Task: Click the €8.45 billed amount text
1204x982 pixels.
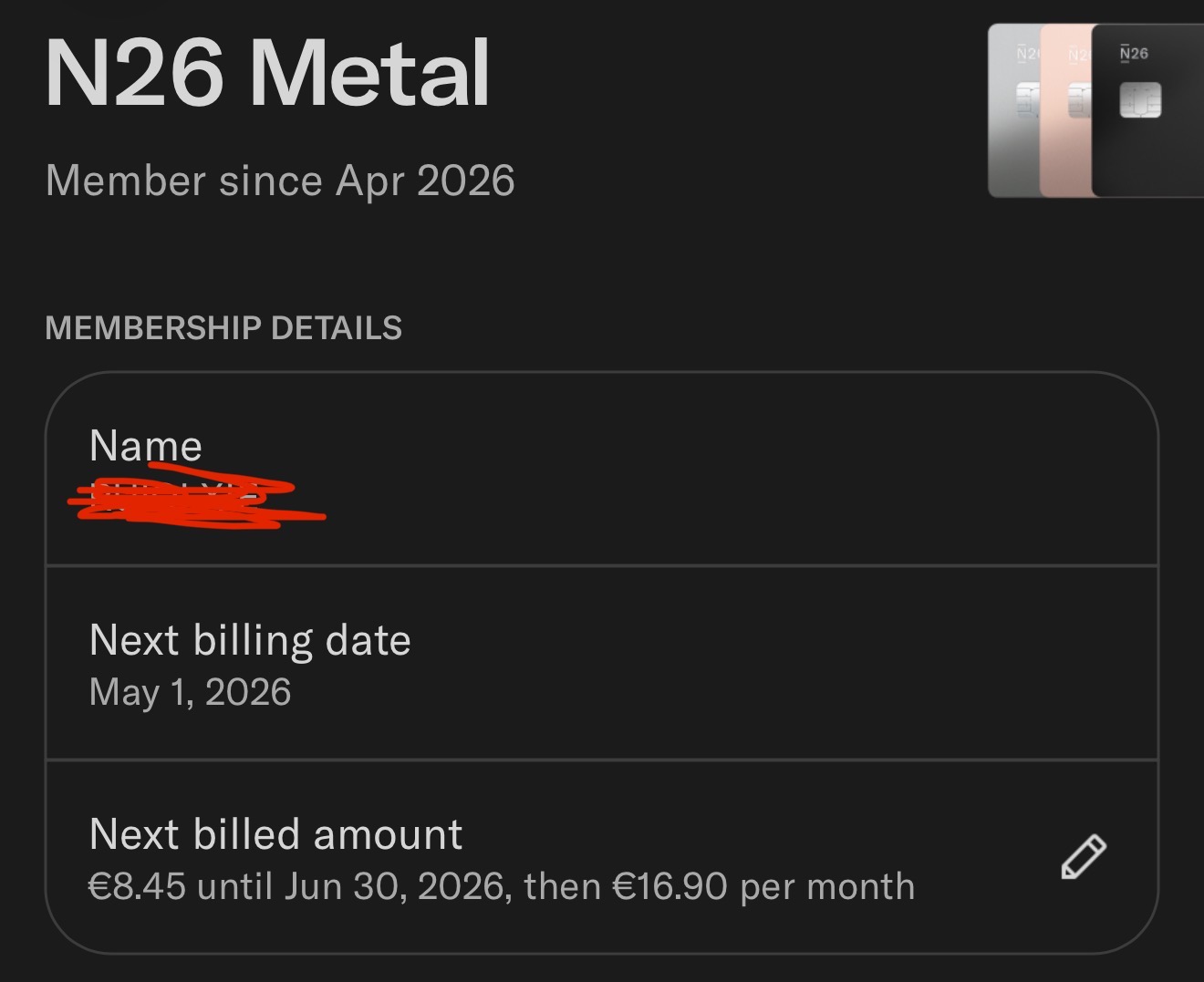Action: (x=137, y=886)
